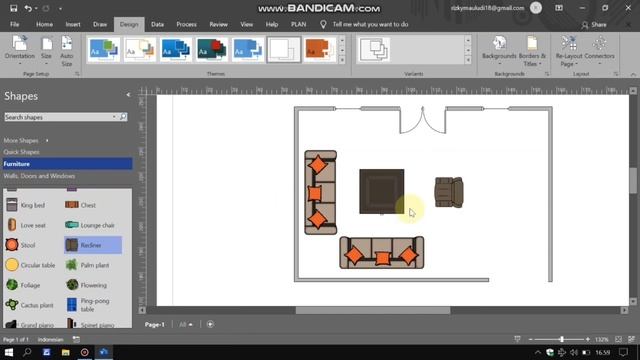Click the zoom slider handle

[x=562, y=339]
